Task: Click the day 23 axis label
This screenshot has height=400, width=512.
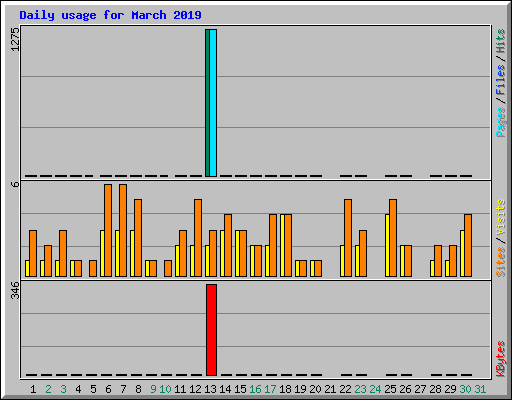Action: (x=360, y=389)
